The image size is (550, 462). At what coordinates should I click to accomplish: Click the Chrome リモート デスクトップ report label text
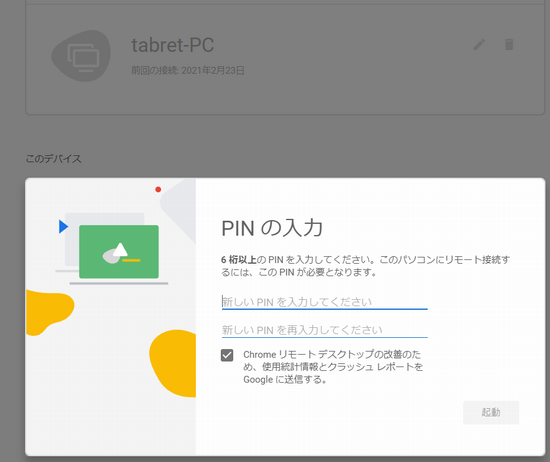coord(333,367)
